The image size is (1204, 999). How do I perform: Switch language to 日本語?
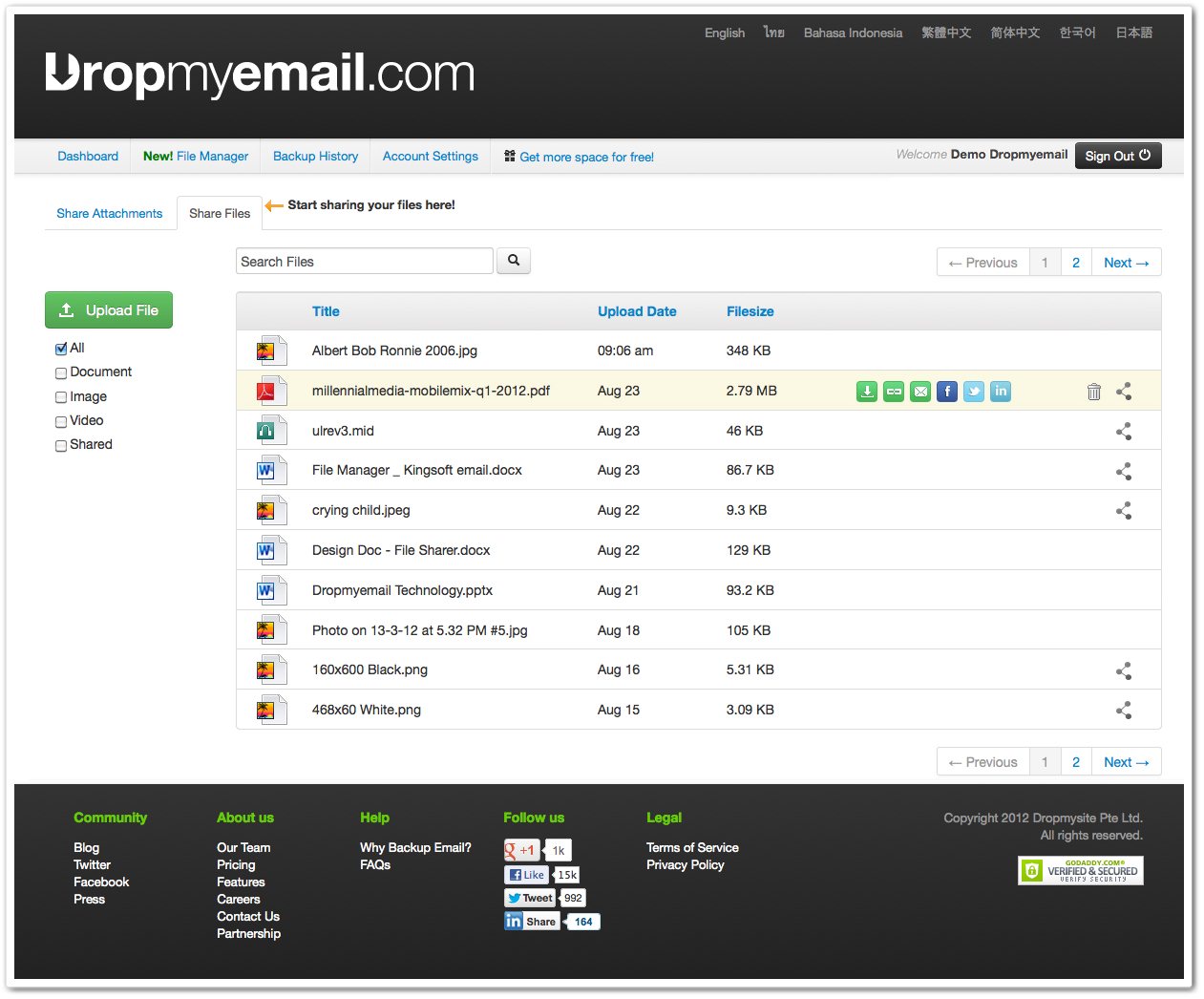click(x=1134, y=32)
